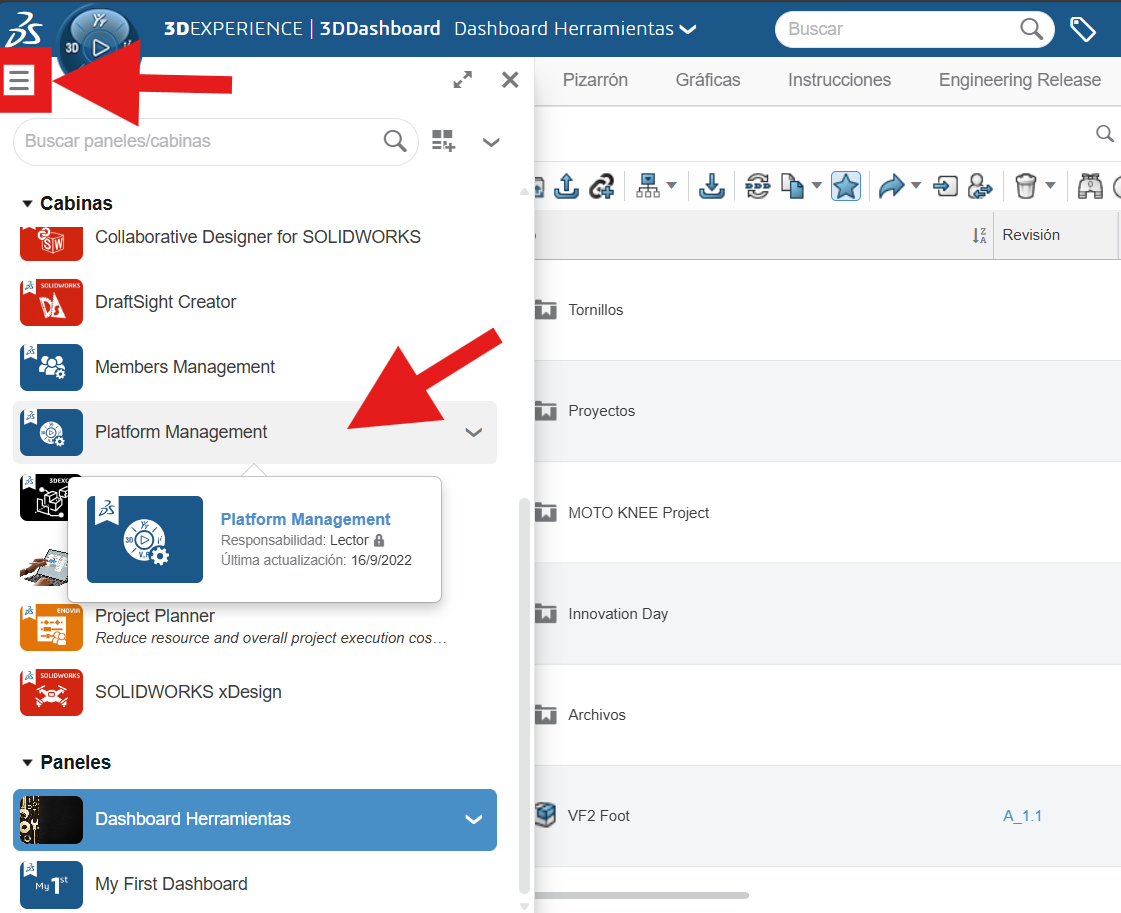Screen dimensions: 1121x913
Task: Open the Proyectos bookmark folder
Action: (601, 410)
